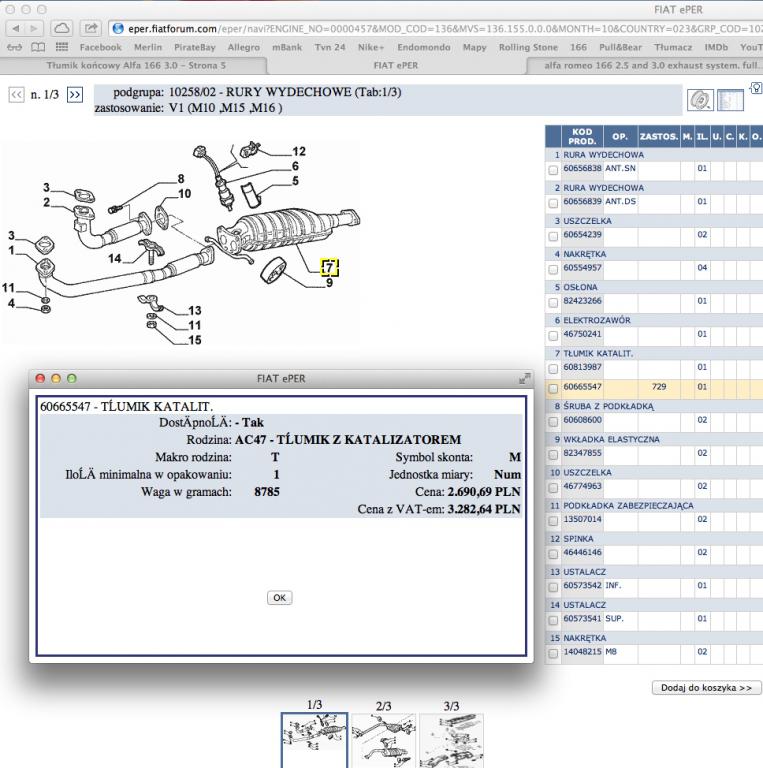Screen dimensions: 763x768
Task: Select diagram thumbnail 2/3
Action: click(x=383, y=739)
